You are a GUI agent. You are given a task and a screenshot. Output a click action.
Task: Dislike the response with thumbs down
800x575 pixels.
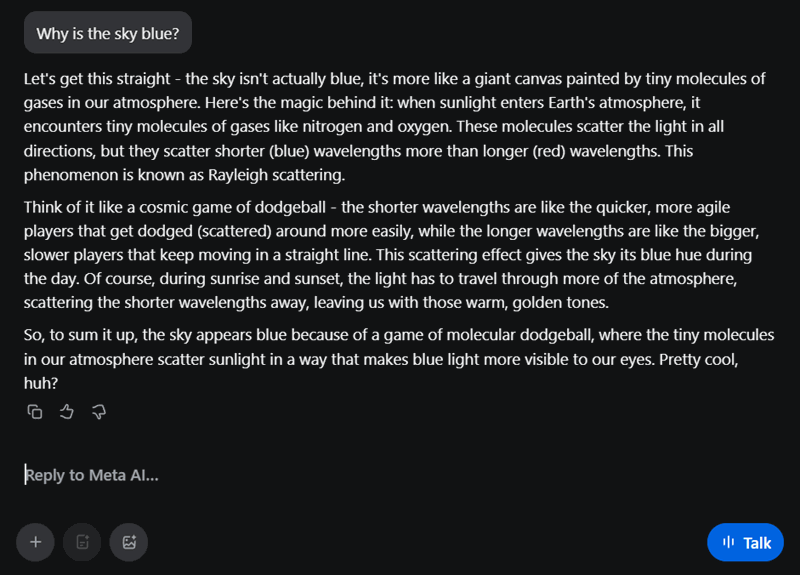pos(99,411)
